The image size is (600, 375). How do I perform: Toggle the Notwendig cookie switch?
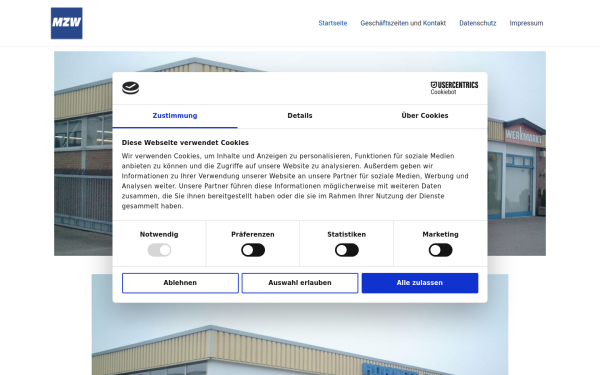[159, 250]
